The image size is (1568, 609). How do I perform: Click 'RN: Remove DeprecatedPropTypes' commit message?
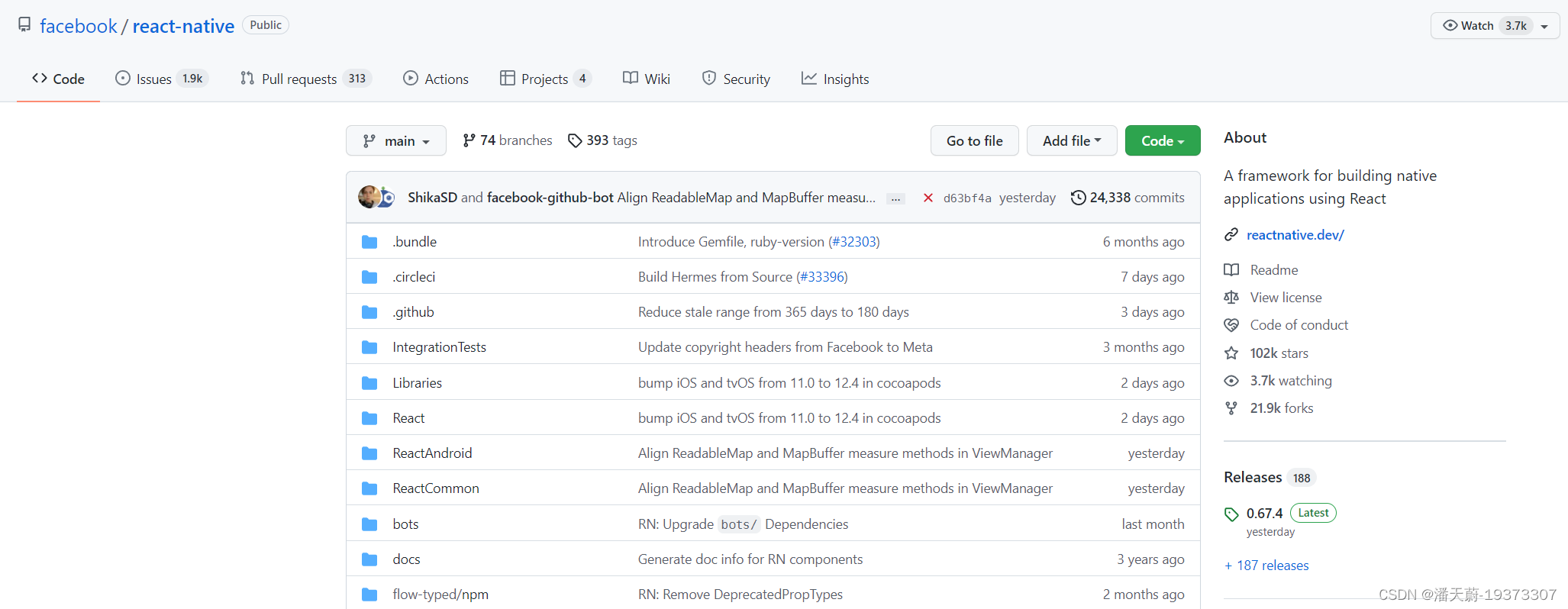pyautogui.click(x=740, y=594)
